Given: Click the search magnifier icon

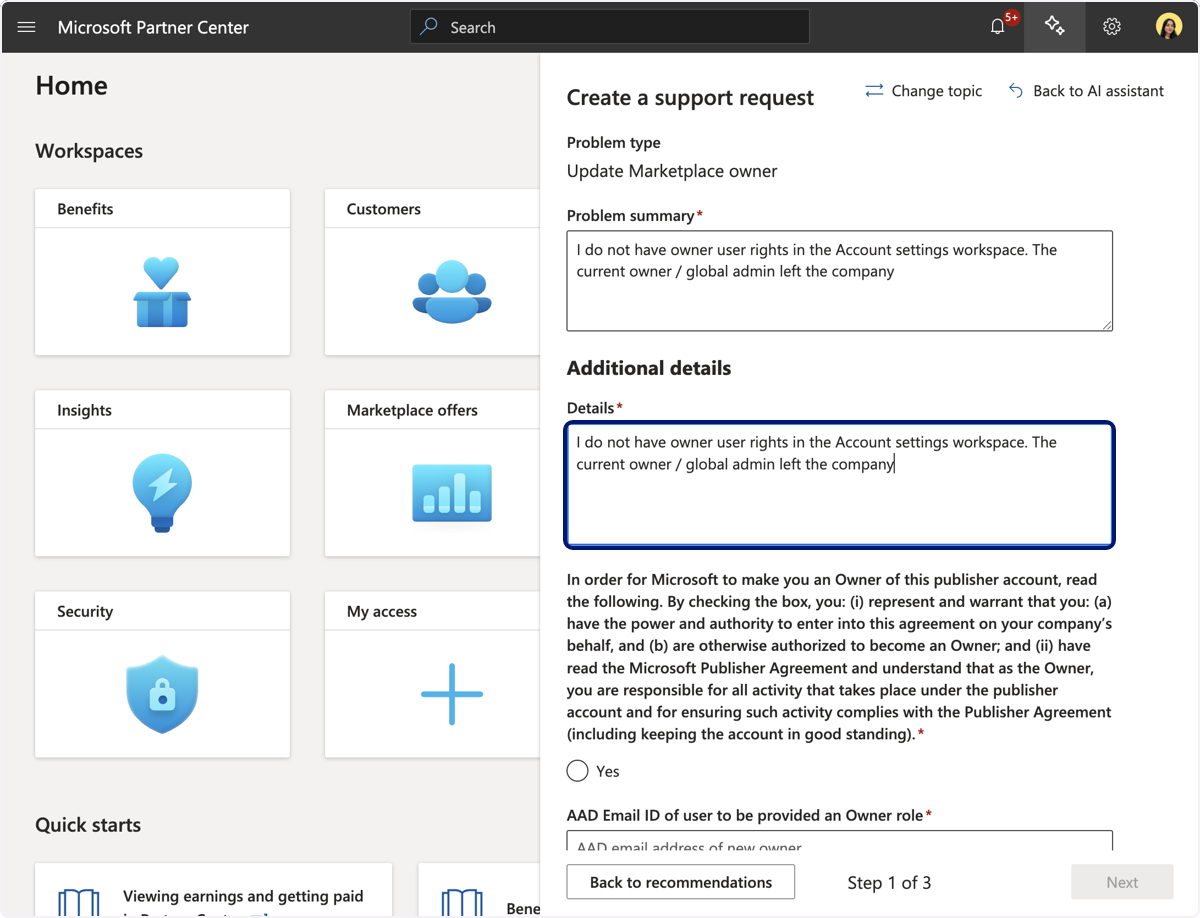Looking at the screenshot, I should (429, 27).
